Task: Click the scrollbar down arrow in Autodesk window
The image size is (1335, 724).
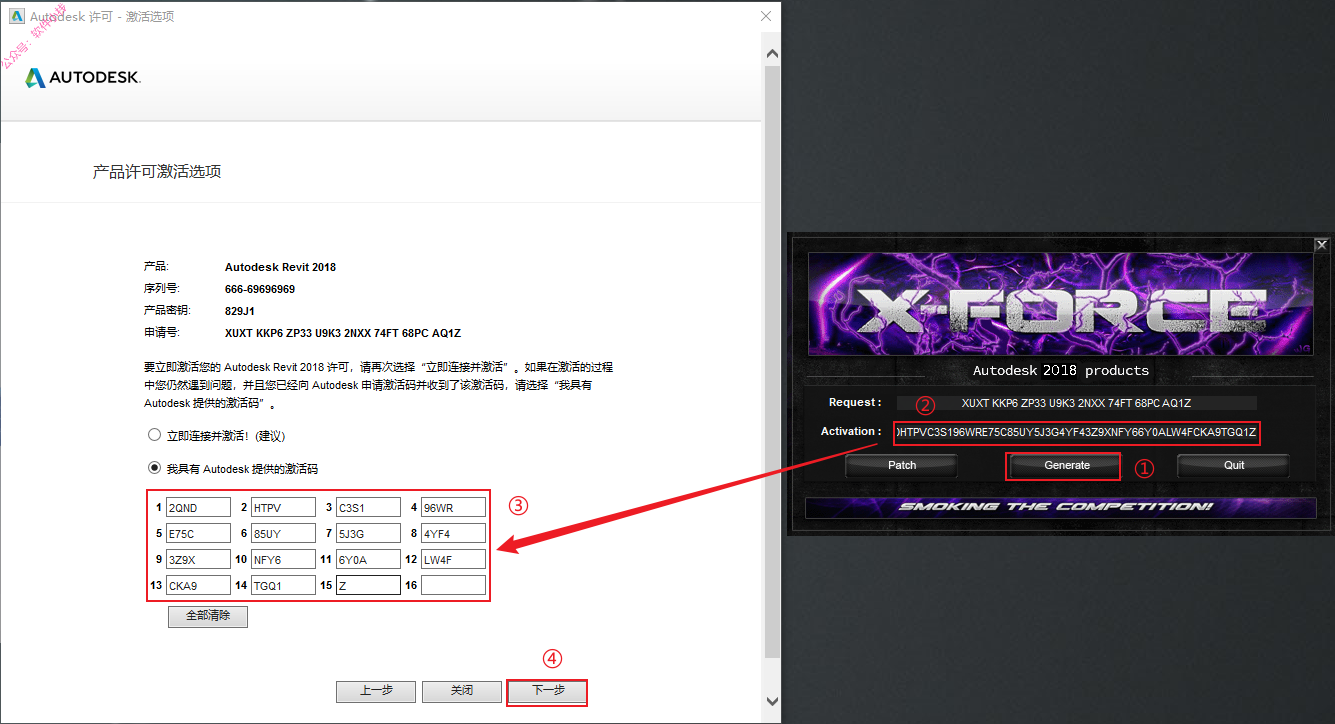Action: (x=771, y=701)
